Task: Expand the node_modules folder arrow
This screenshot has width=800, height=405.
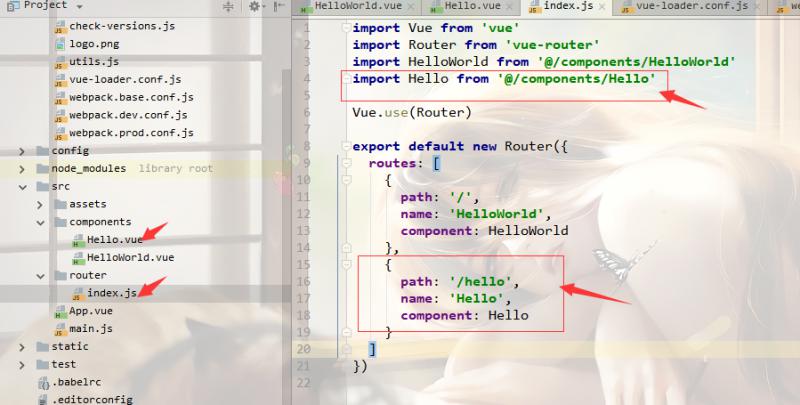Action: (22, 169)
